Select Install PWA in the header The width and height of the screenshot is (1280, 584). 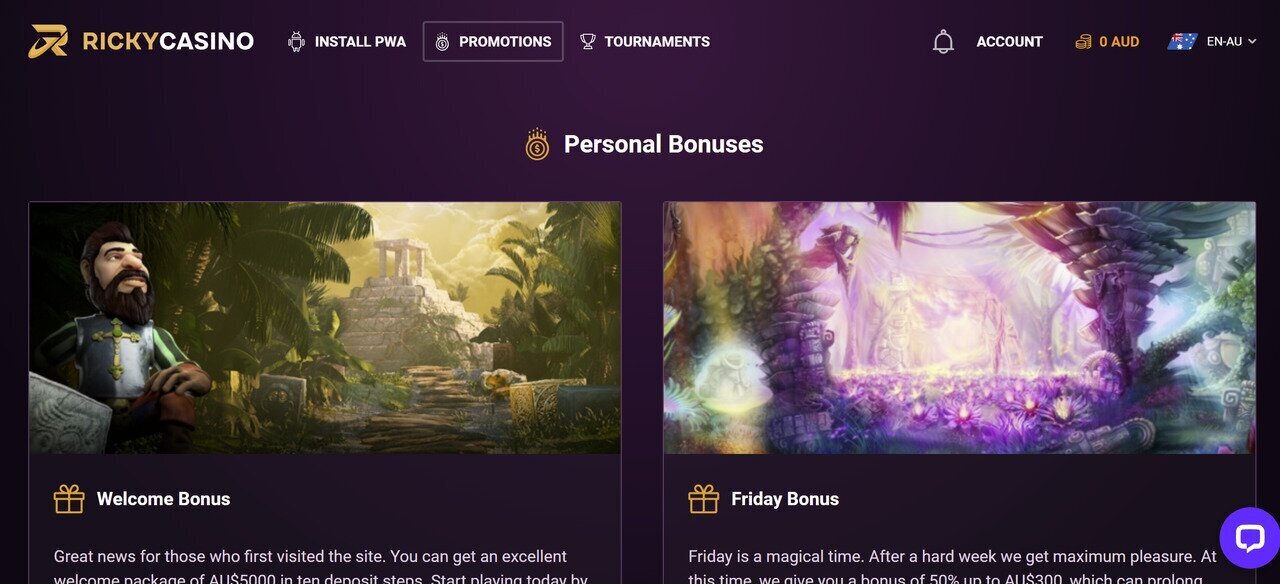click(x=360, y=42)
